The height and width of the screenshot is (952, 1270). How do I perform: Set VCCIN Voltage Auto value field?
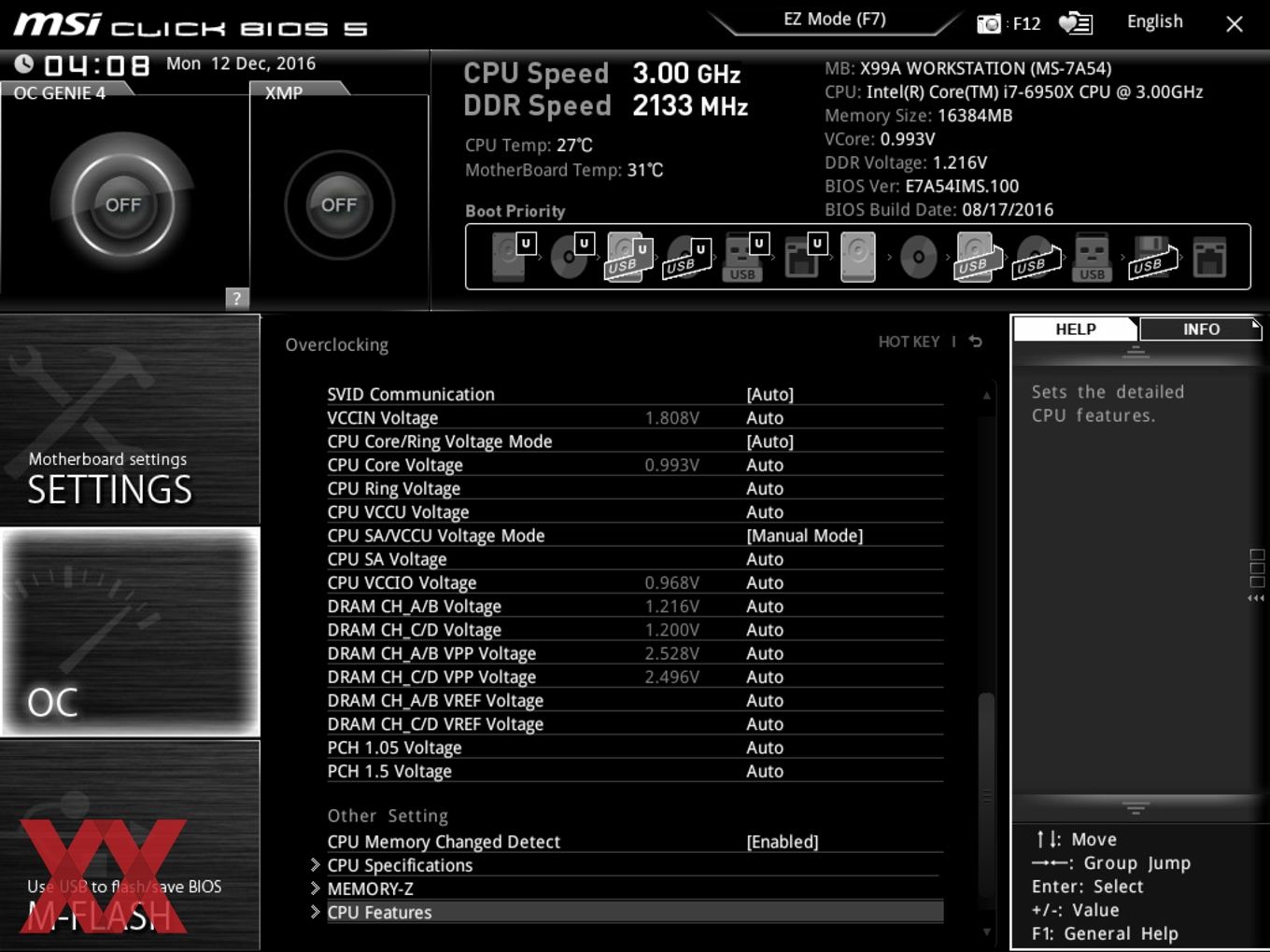click(765, 418)
